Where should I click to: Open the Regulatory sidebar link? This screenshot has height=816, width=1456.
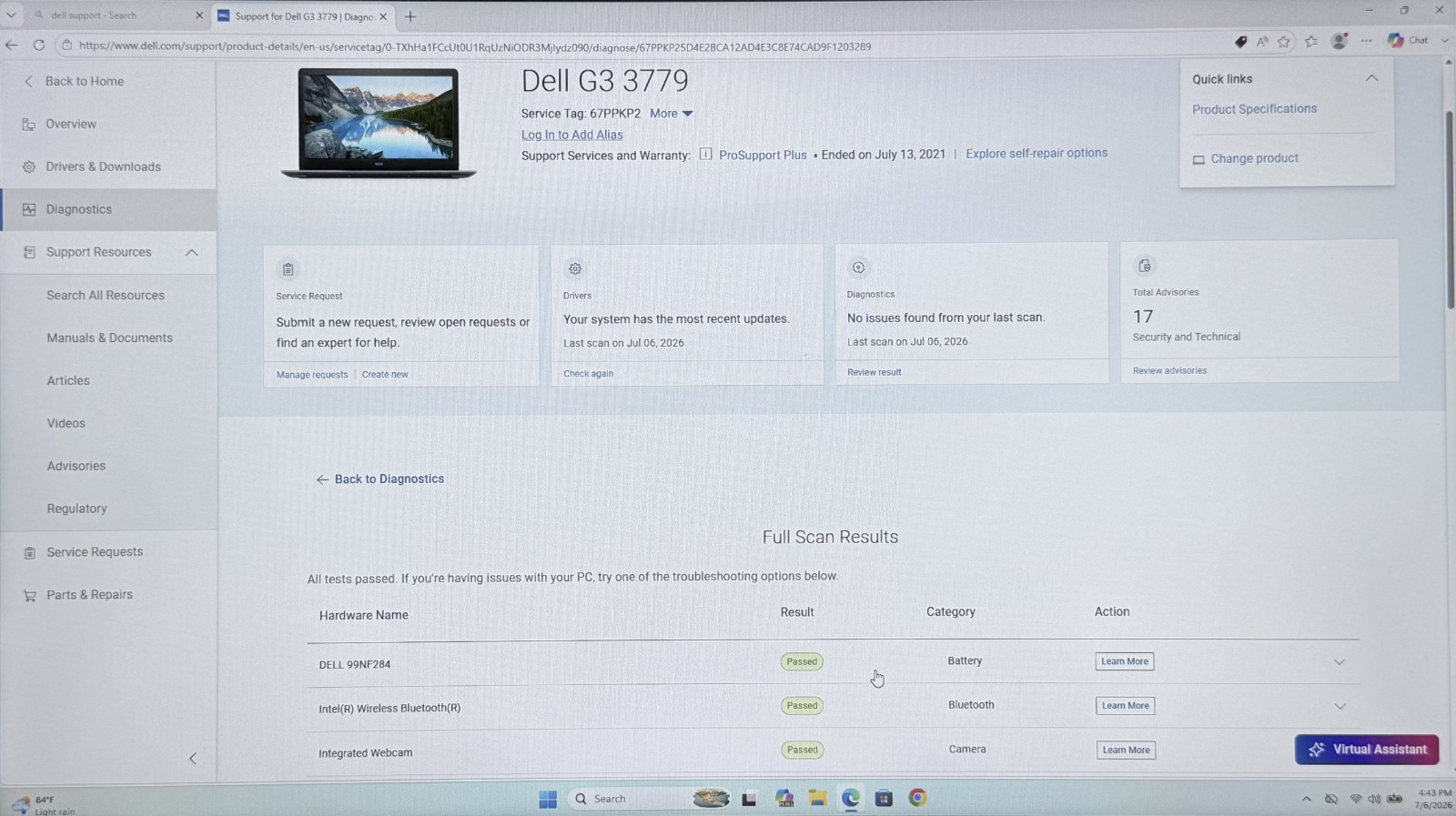coord(76,509)
